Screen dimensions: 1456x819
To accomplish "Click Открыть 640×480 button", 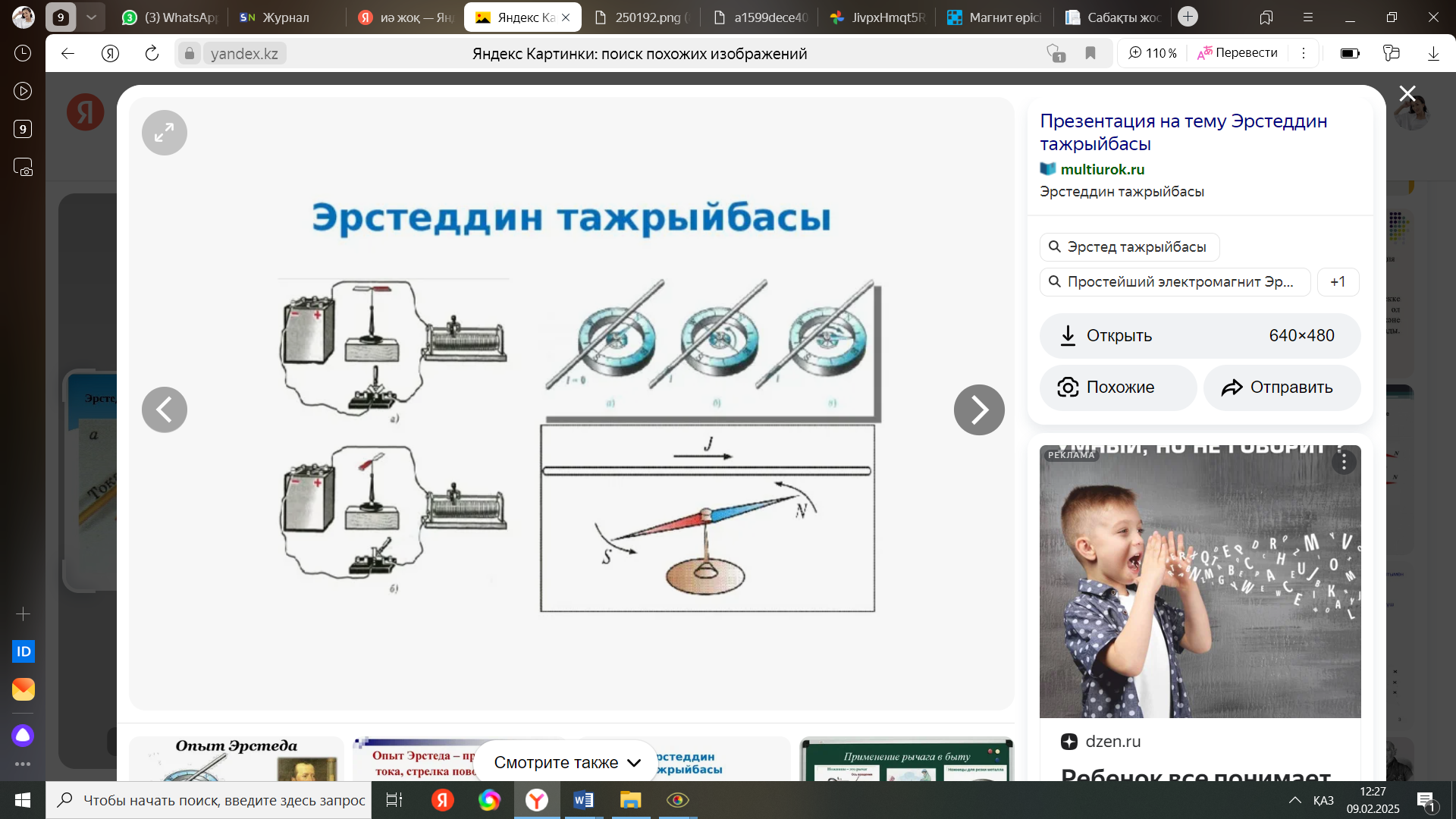I will [1200, 335].
